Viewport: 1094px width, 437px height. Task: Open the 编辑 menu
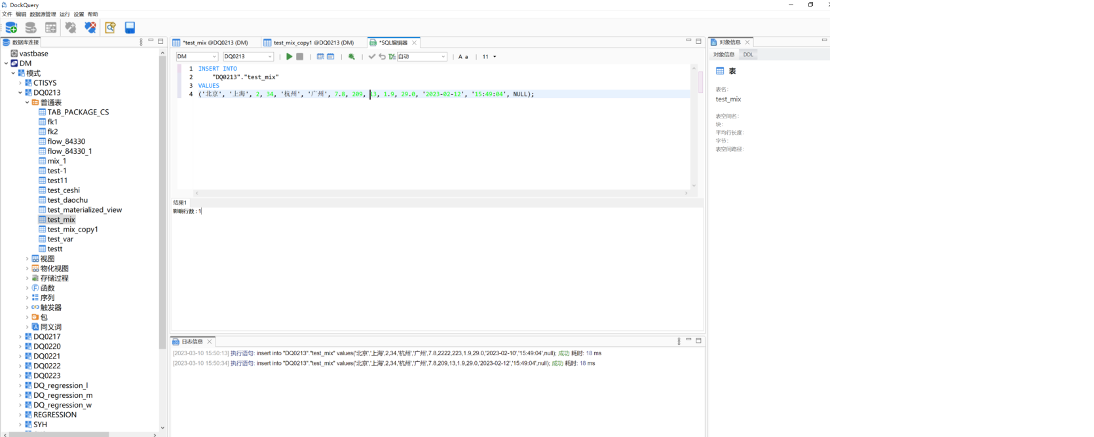point(21,14)
